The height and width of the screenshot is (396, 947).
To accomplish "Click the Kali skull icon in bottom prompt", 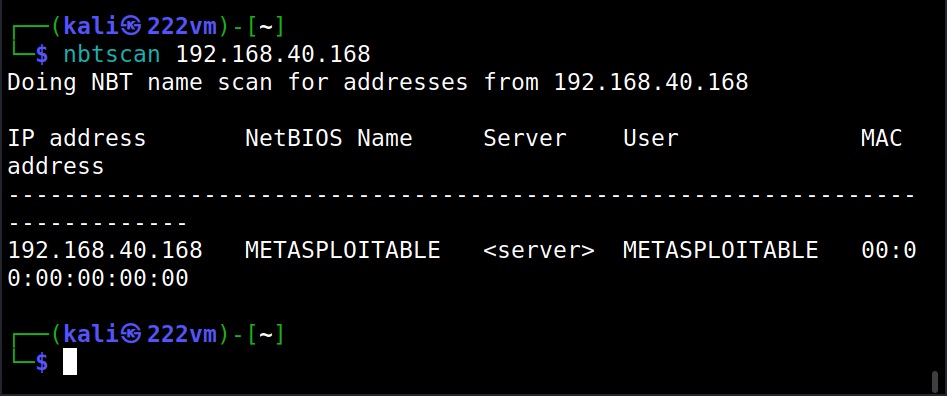I will [130, 334].
